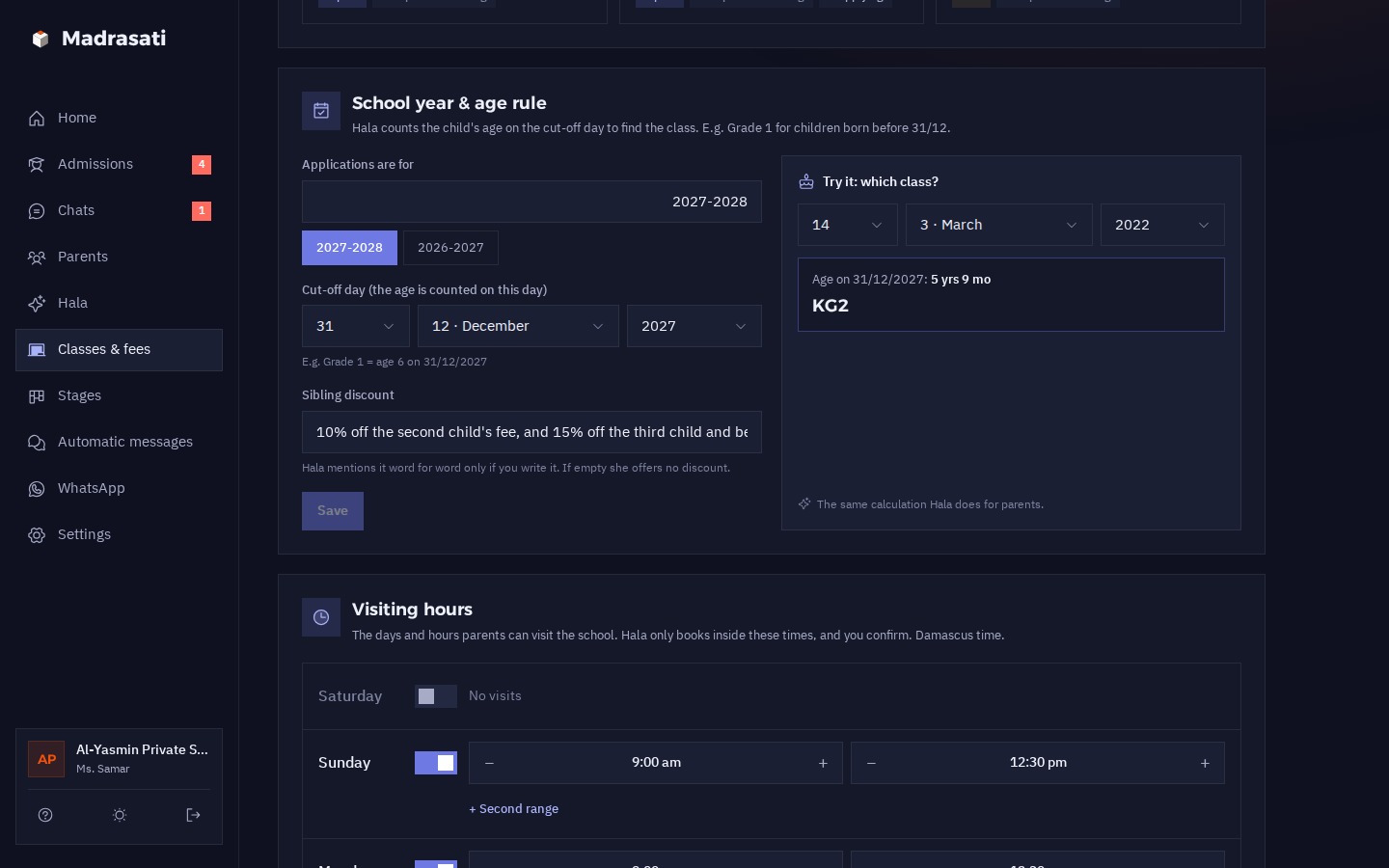Open help via the question mark icon
The image size is (1389, 868).
click(x=45, y=815)
